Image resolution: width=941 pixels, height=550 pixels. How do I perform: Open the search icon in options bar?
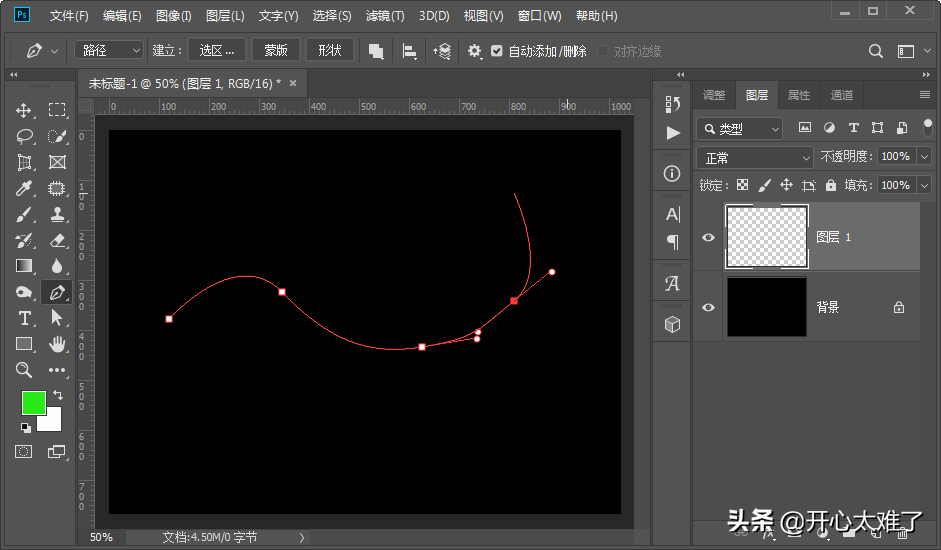876,52
